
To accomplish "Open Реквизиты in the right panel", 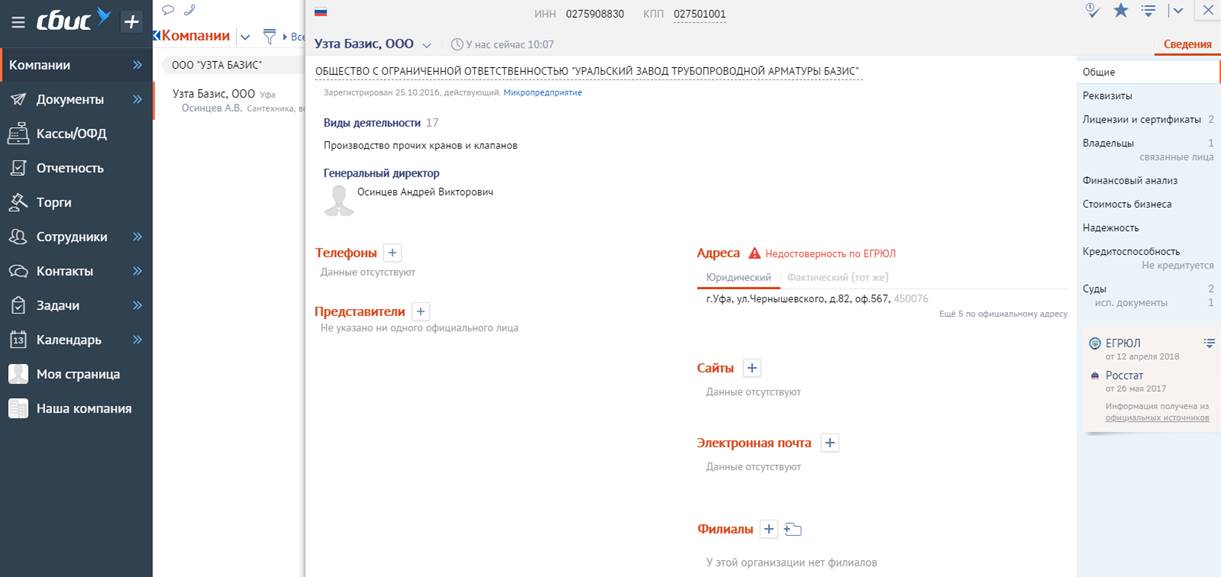I will (x=1107, y=96).
